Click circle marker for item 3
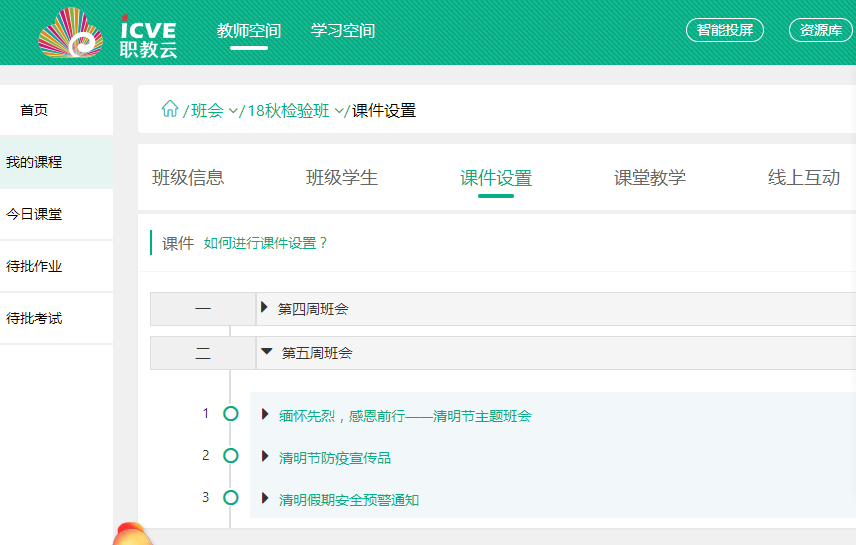856x545 pixels. pos(231,498)
